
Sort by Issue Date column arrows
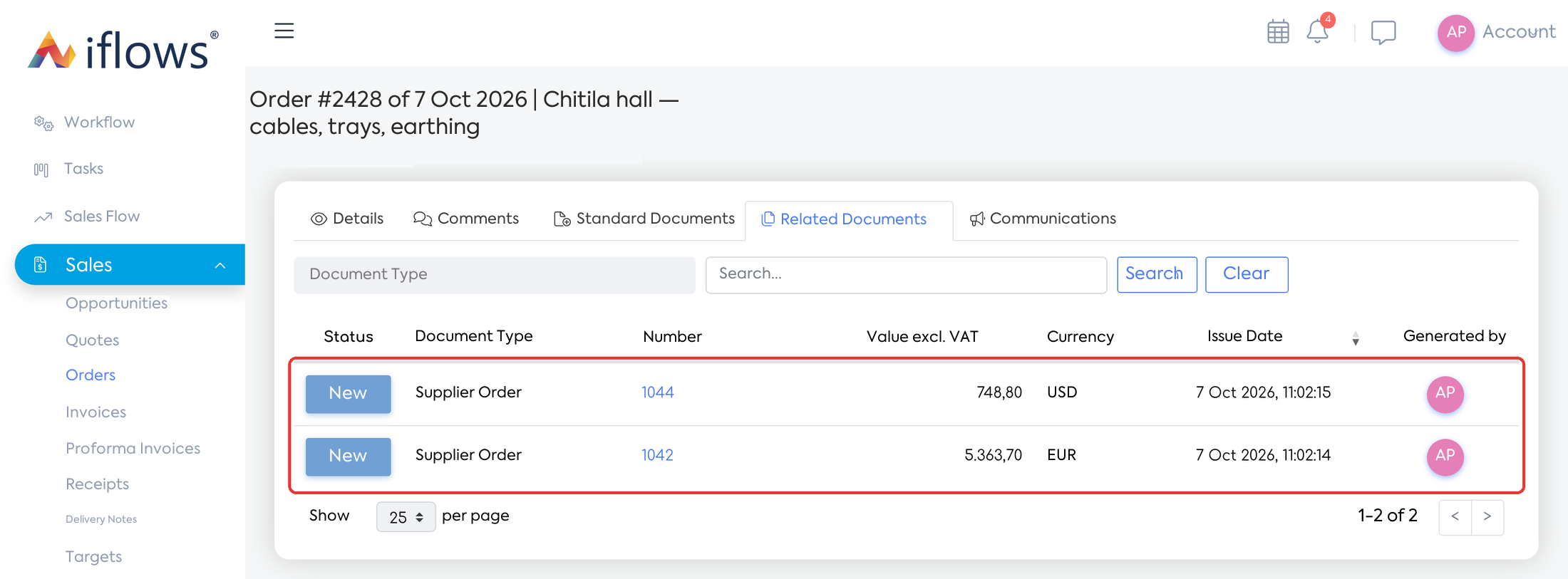coord(1355,338)
